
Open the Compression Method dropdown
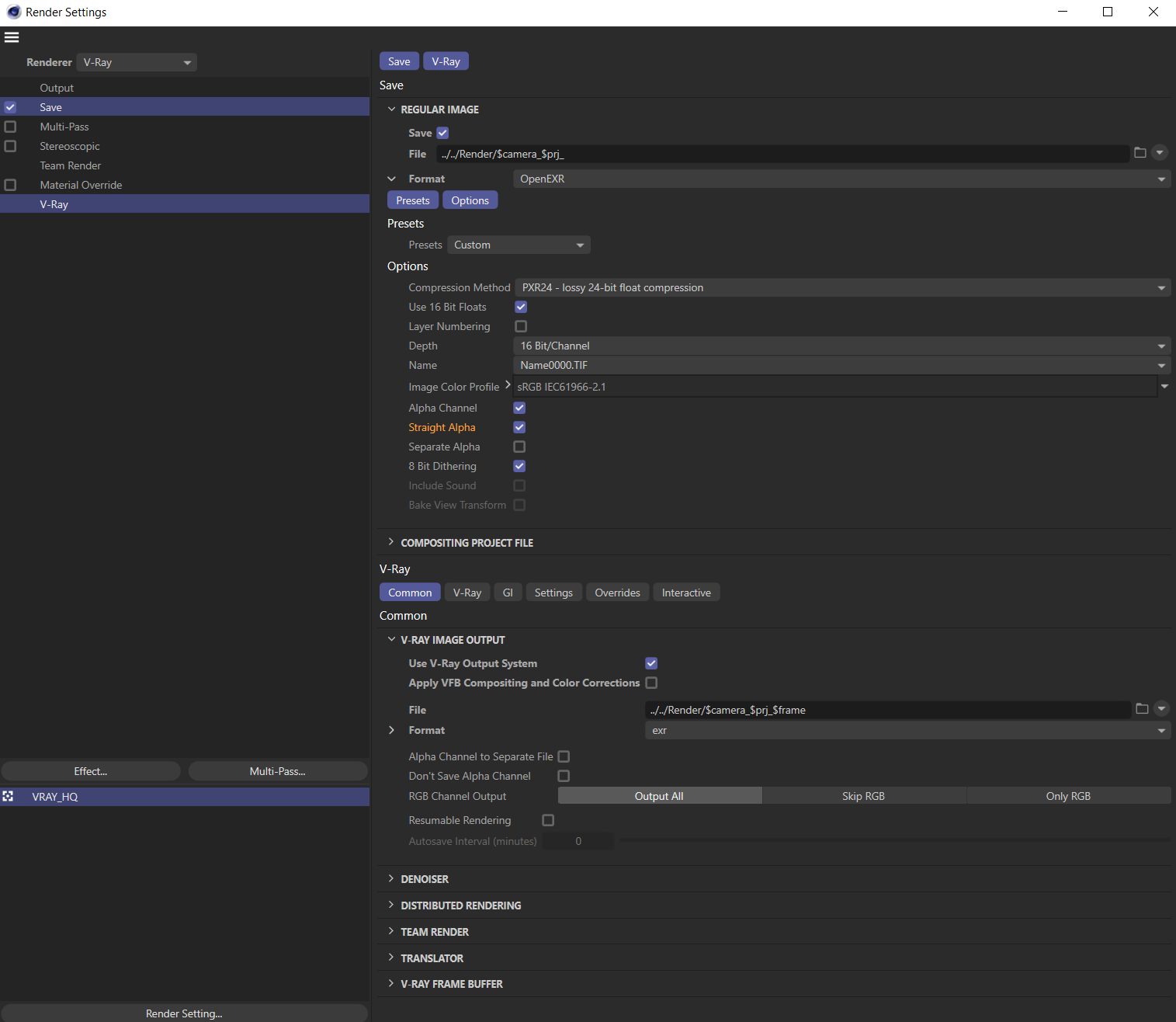point(842,287)
